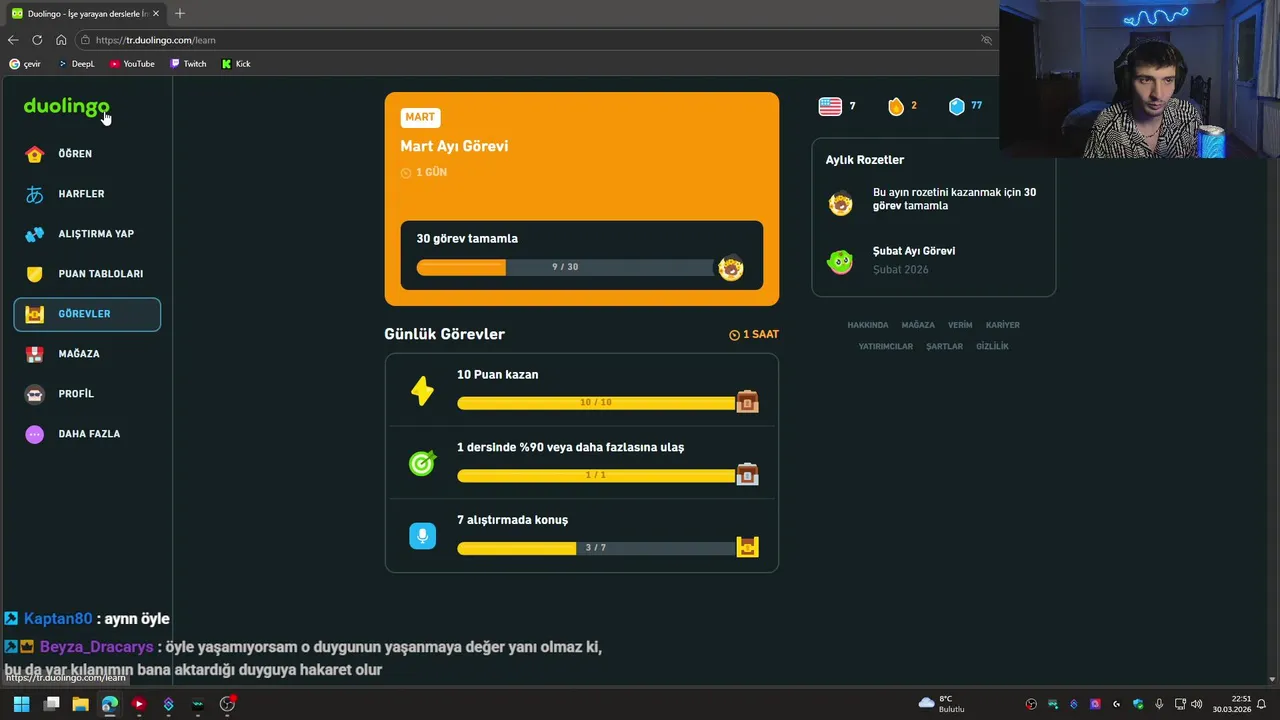This screenshot has width=1280, height=720.
Task: Click the GİZLİLİK footer link
Action: point(992,346)
